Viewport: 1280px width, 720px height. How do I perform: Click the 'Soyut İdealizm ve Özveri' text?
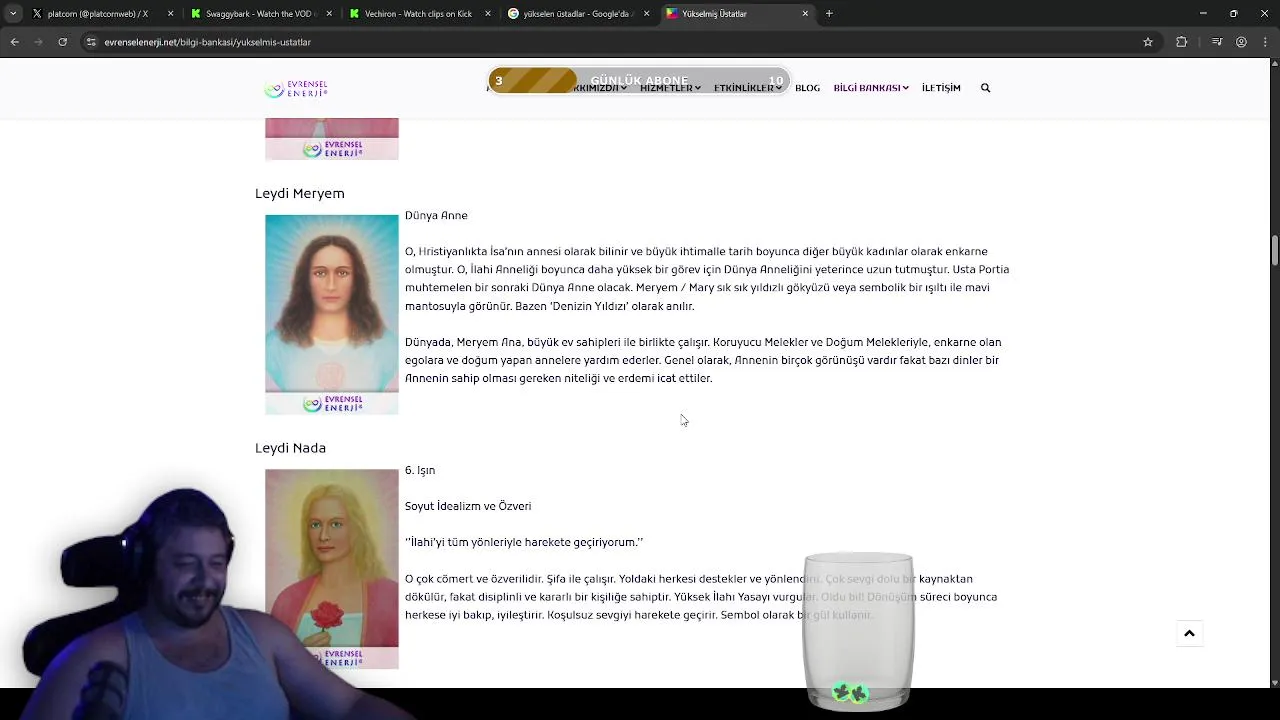click(x=468, y=506)
